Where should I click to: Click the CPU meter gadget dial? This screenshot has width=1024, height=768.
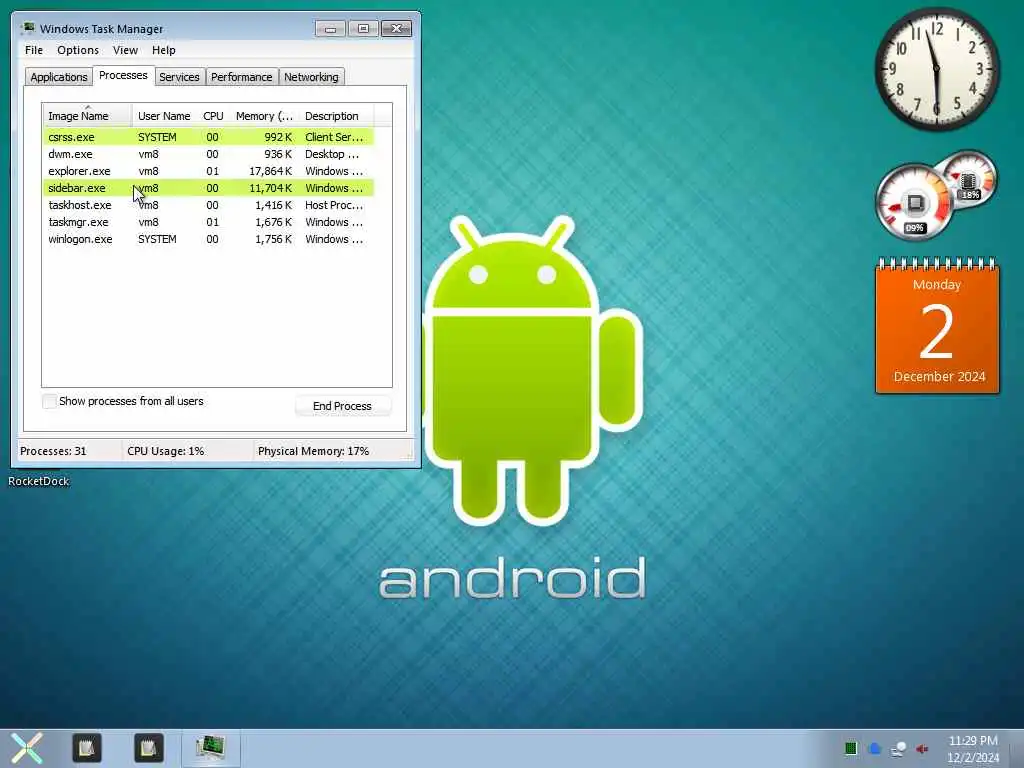coord(914,201)
